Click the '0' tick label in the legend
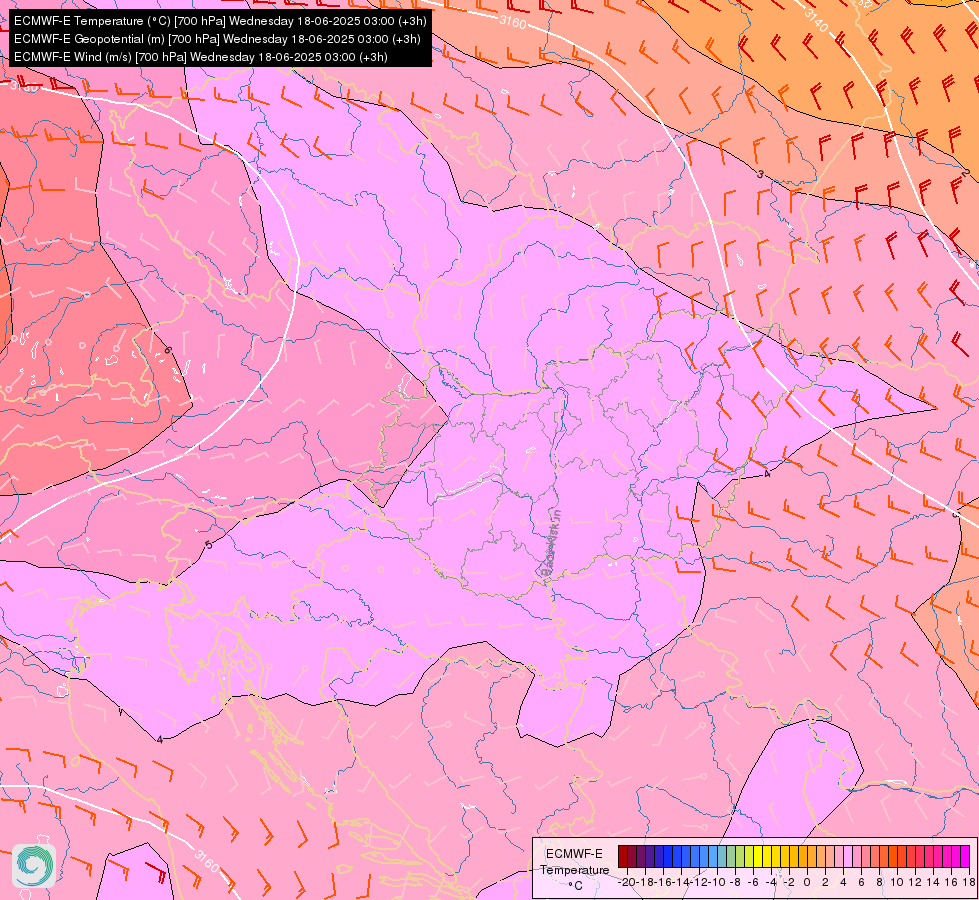 [807, 882]
